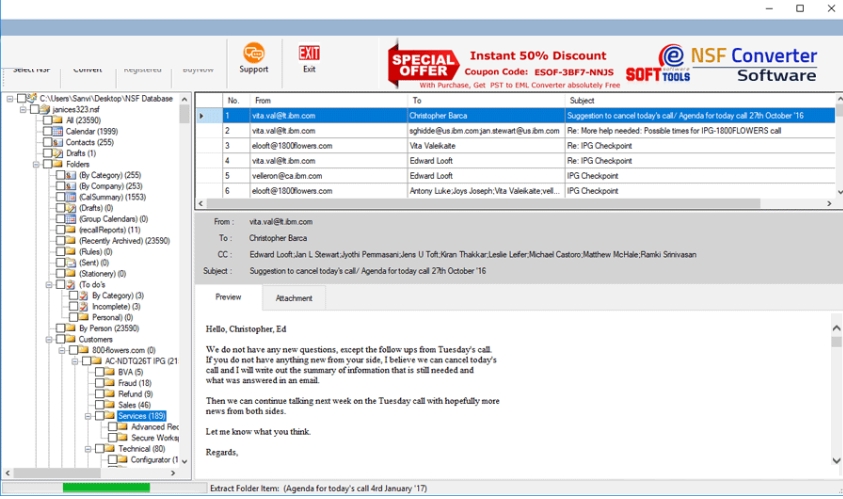Tick the Contacts (255) checkbox

pyautogui.click(x=47, y=142)
